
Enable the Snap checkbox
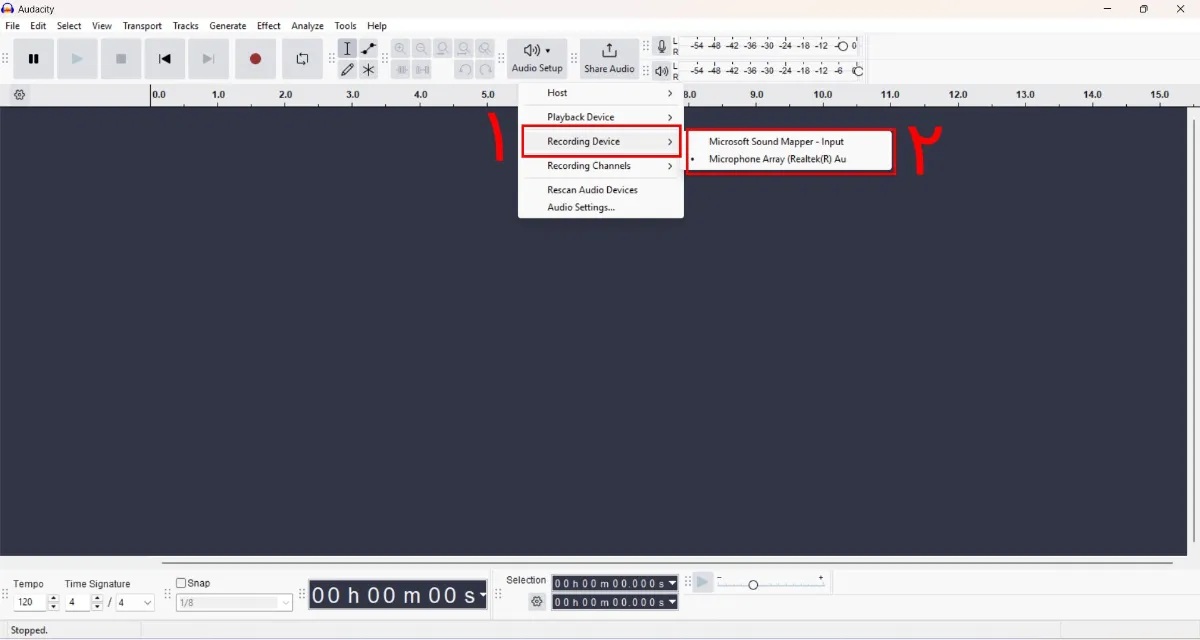[181, 582]
